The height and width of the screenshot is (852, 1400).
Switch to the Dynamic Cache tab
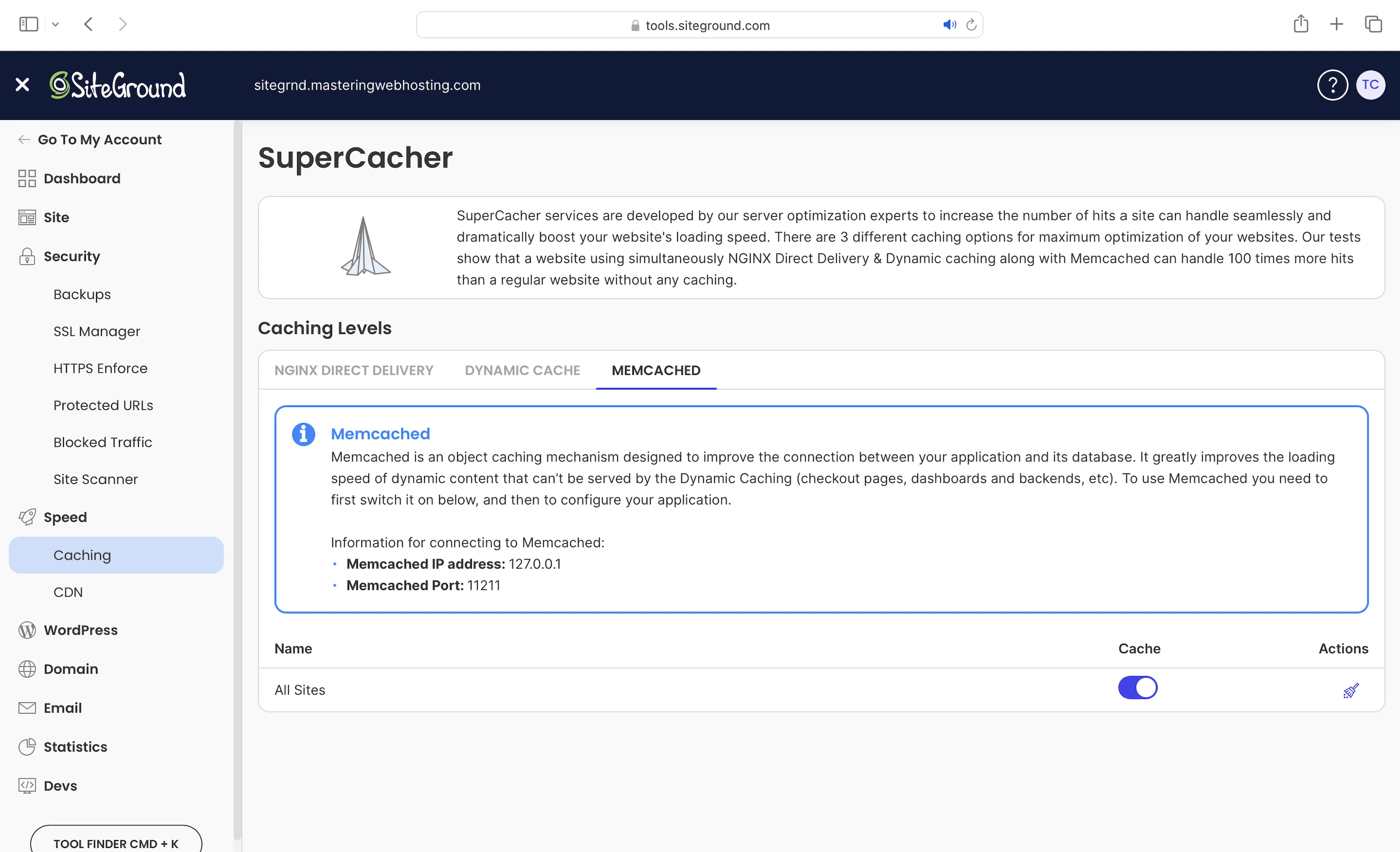522,370
